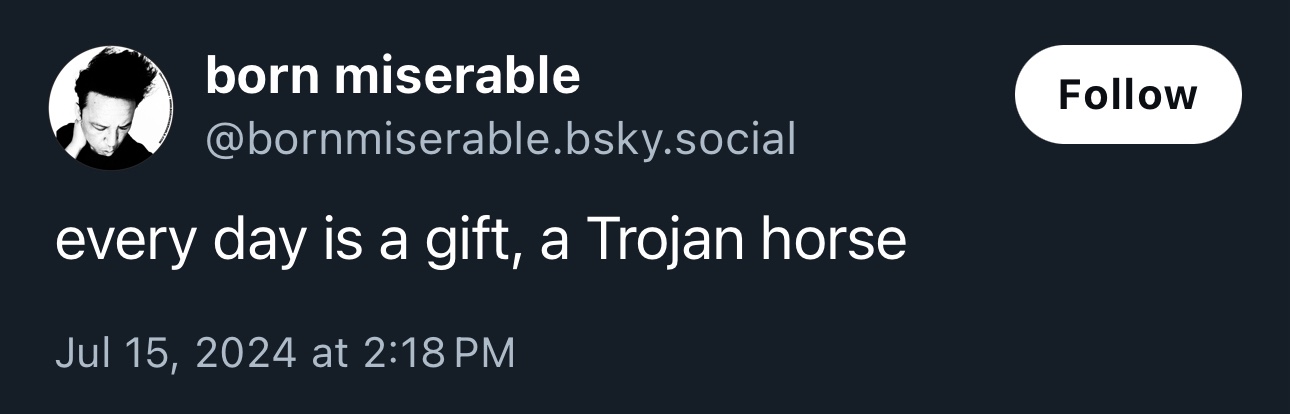Click "bsky.social" in the user handle
Image resolution: width=1290 pixels, height=414 pixels.
pyautogui.click(x=677, y=140)
